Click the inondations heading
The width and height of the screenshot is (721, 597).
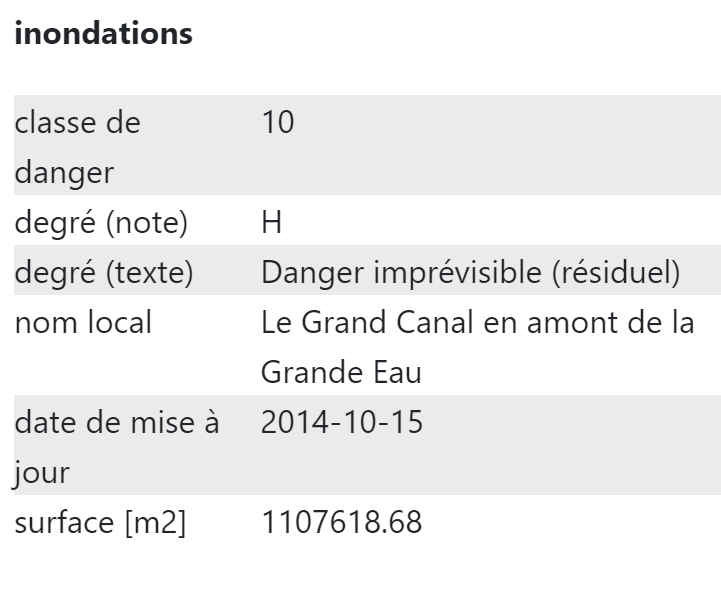[103, 34]
